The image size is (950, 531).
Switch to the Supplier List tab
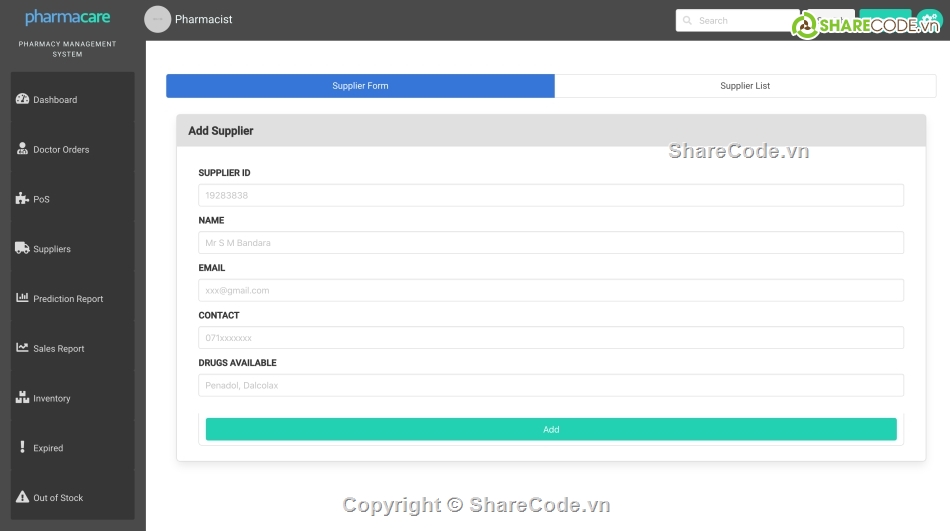coord(745,86)
